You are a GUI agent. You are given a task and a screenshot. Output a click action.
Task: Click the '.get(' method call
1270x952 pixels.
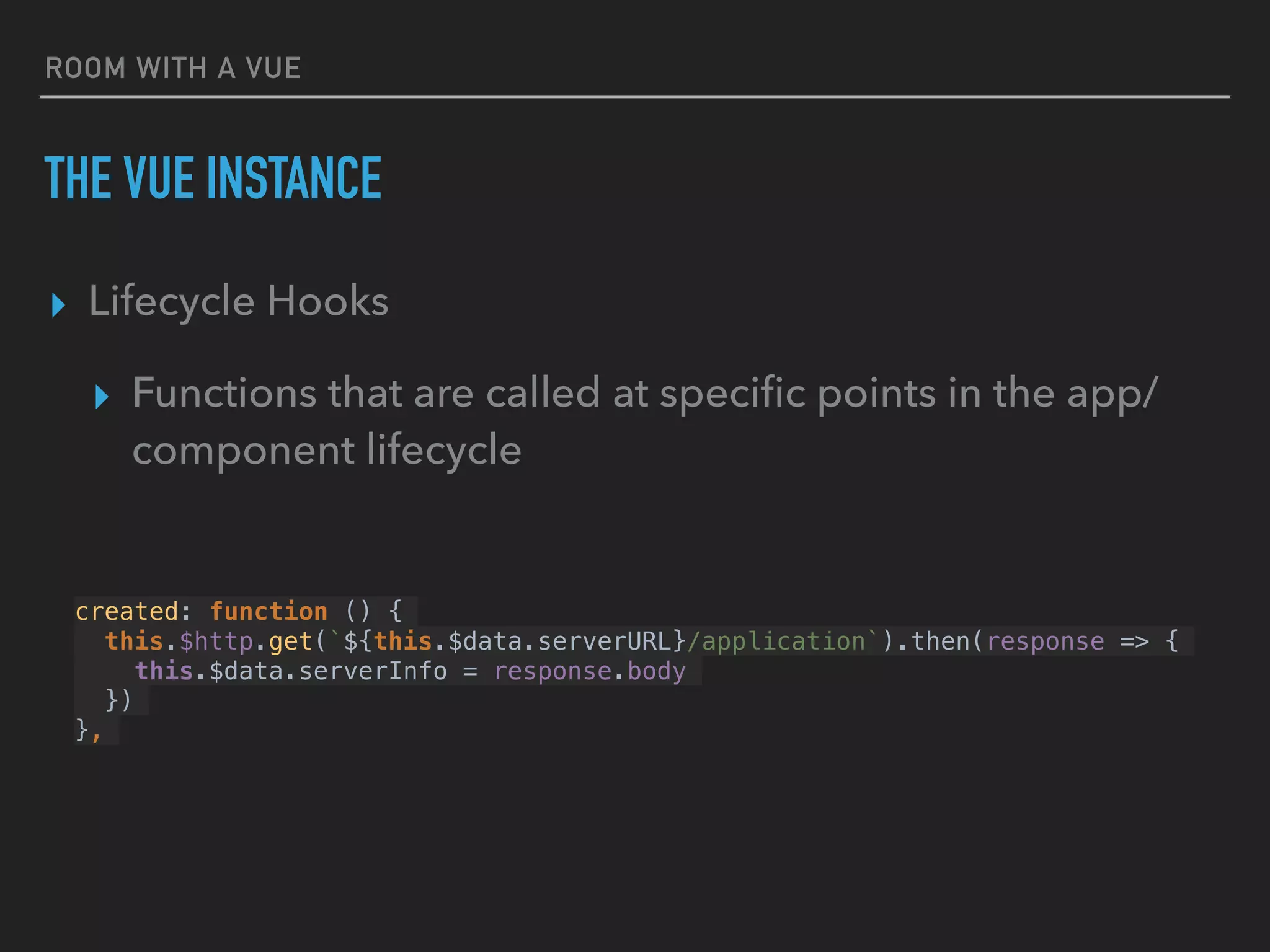pyautogui.click(x=290, y=641)
